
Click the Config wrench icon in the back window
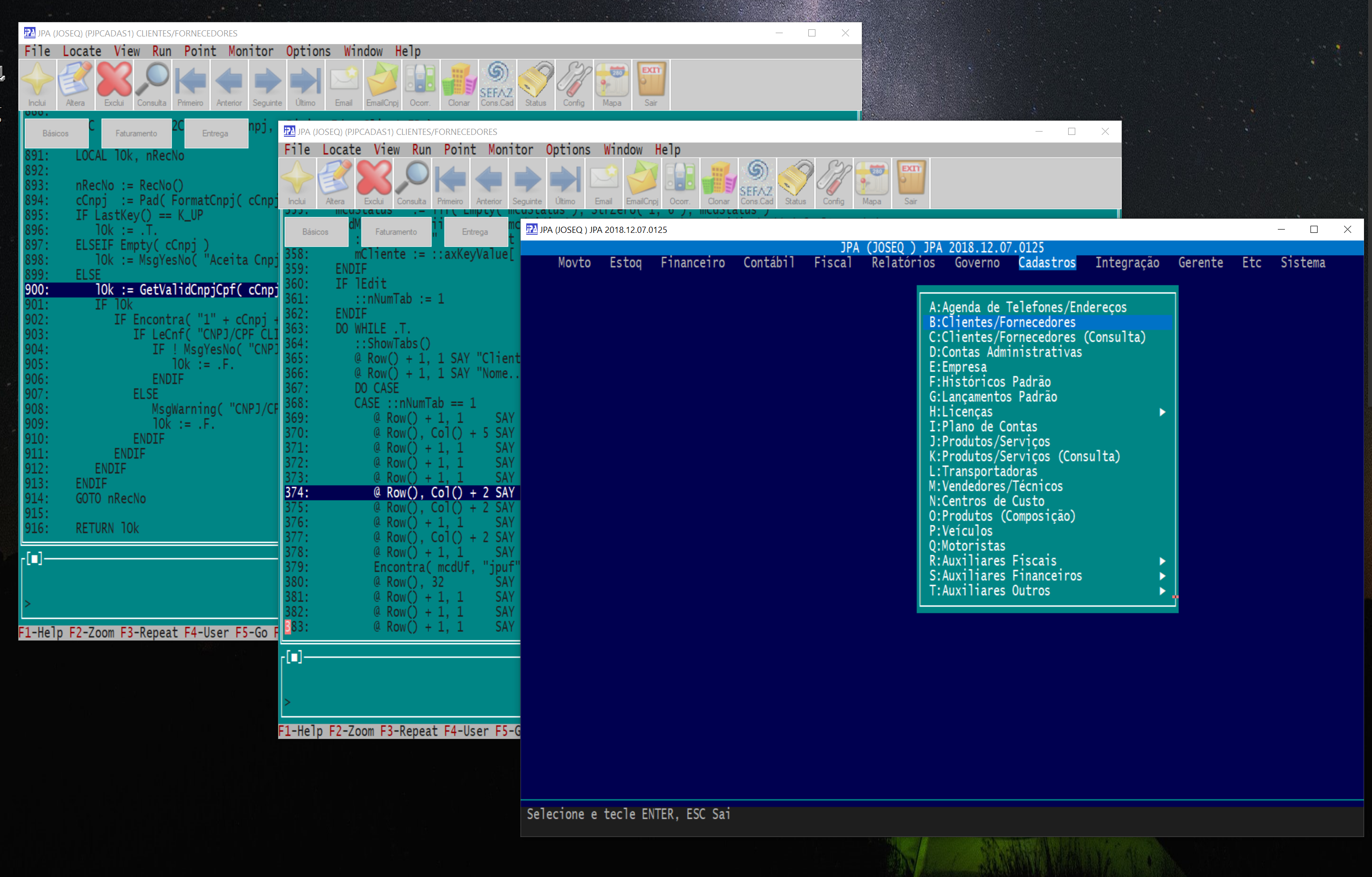click(574, 84)
